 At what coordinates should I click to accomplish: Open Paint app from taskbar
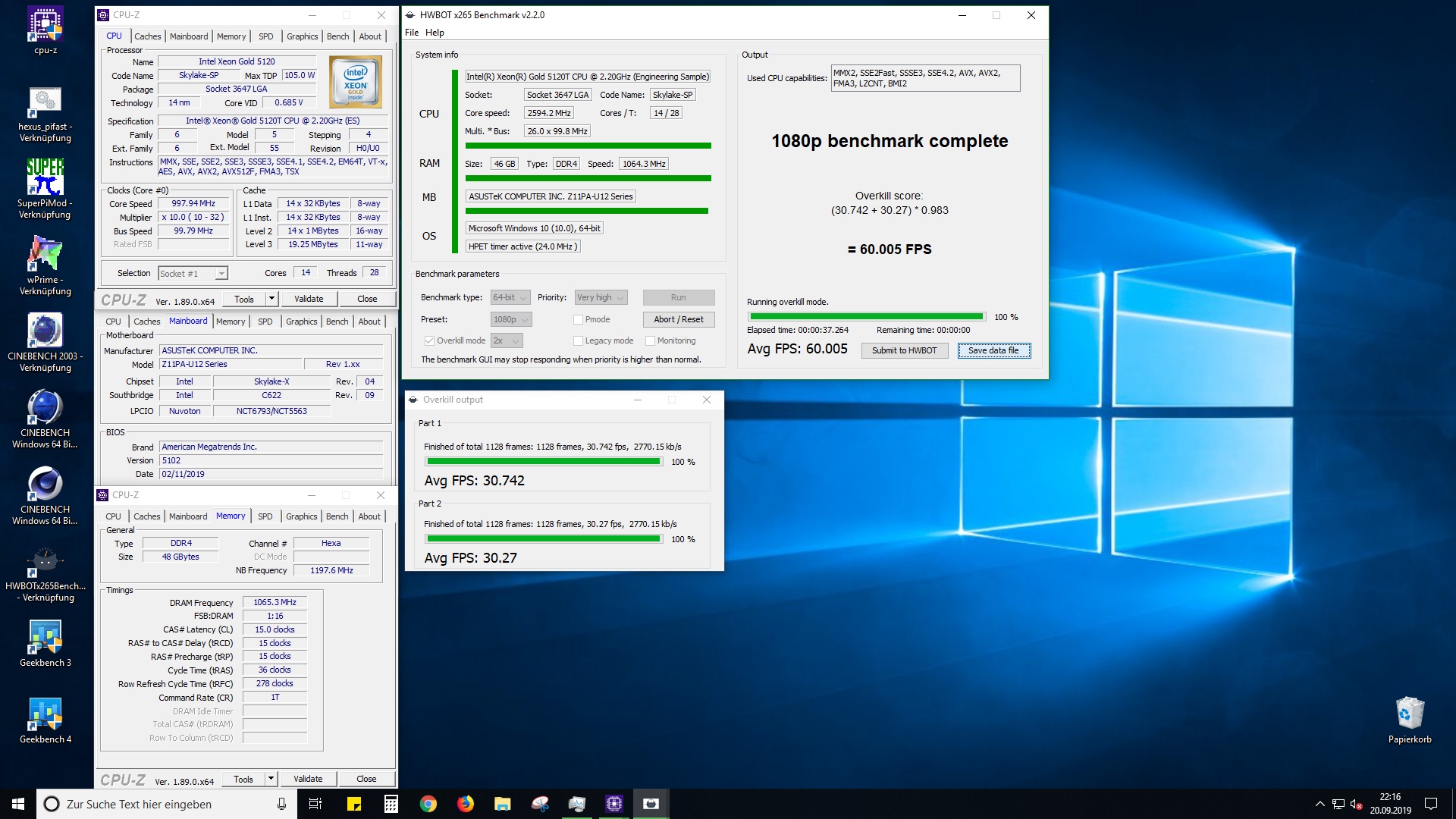(x=540, y=804)
